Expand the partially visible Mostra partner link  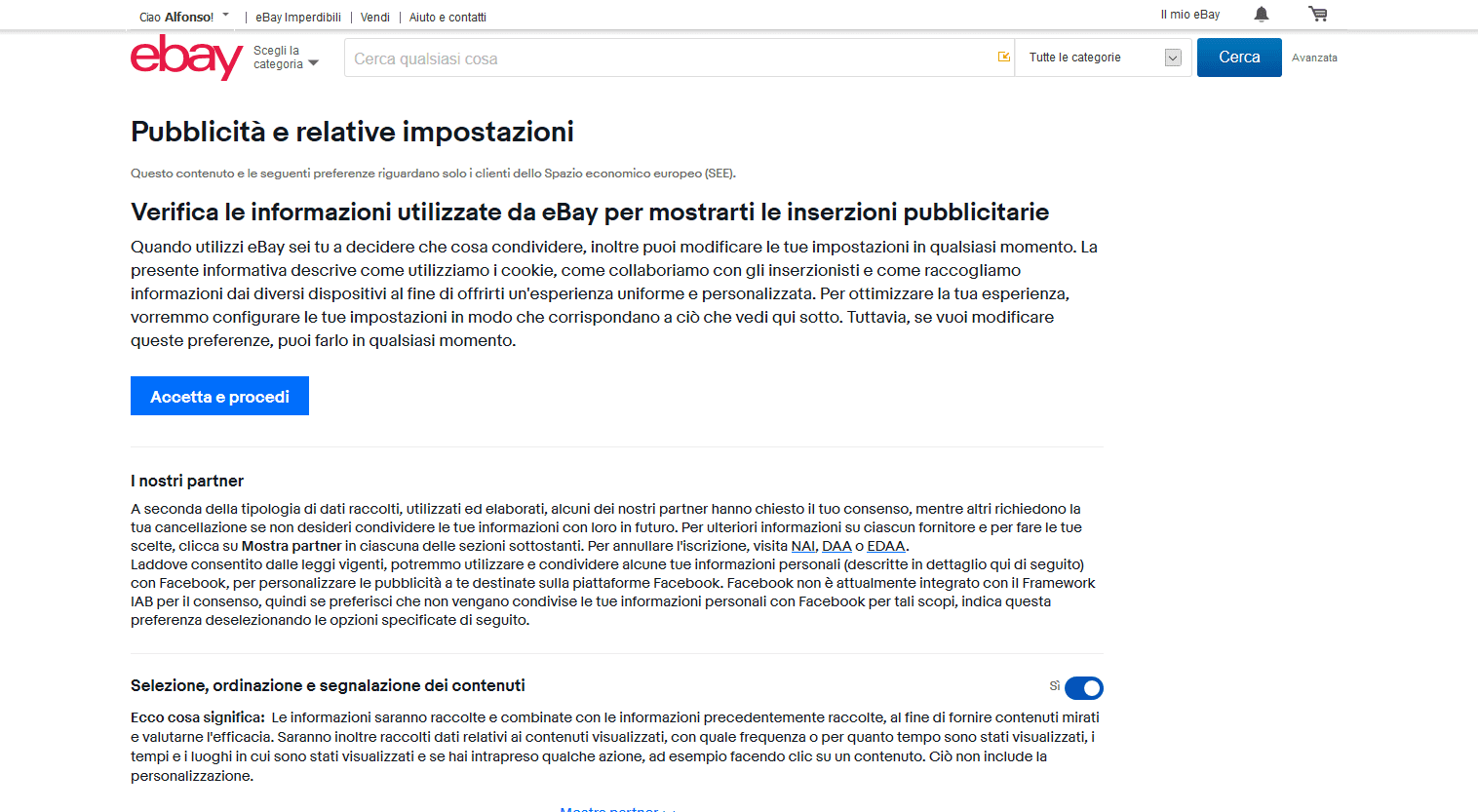[x=616, y=808]
